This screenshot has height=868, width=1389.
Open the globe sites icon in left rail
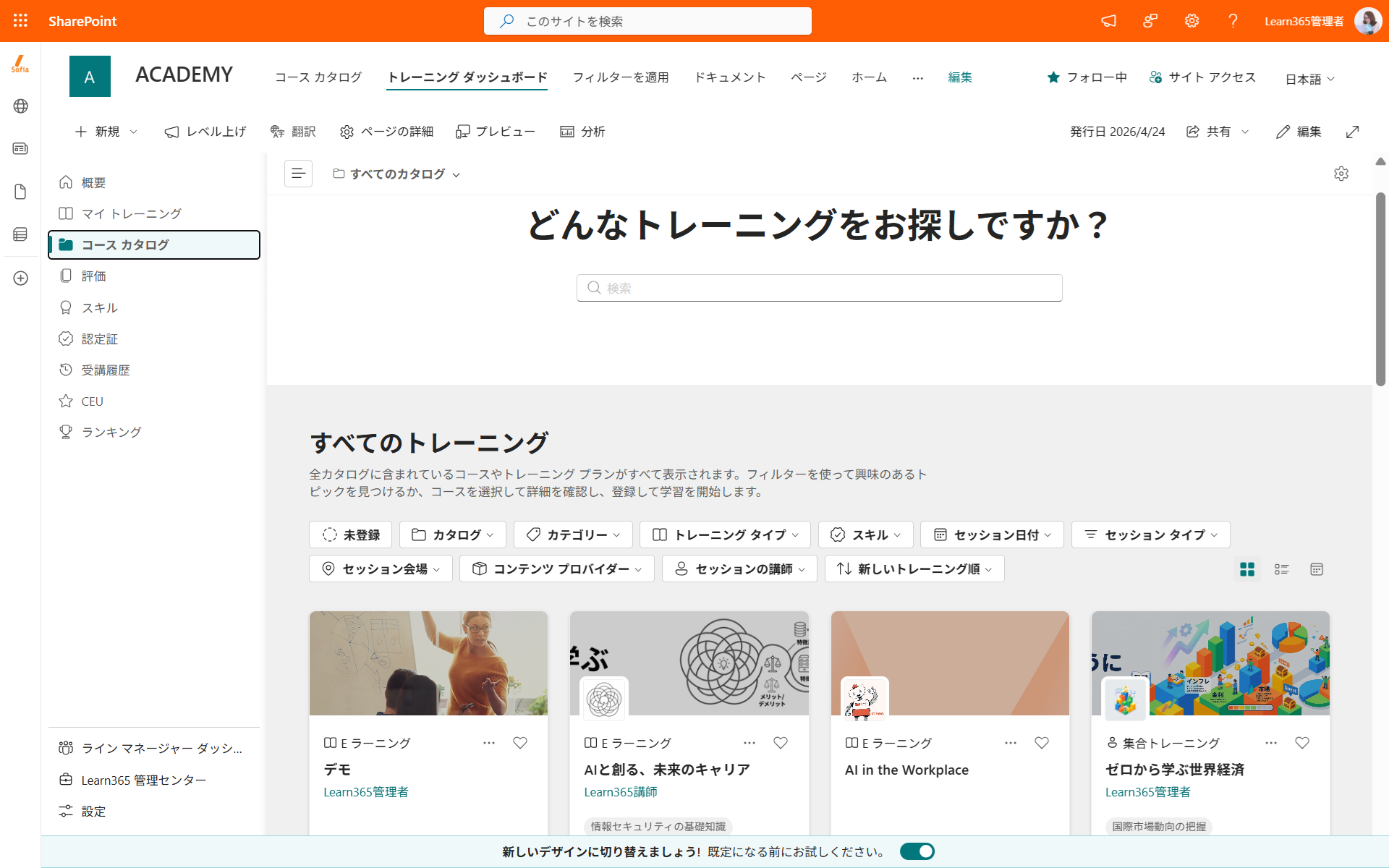20,106
